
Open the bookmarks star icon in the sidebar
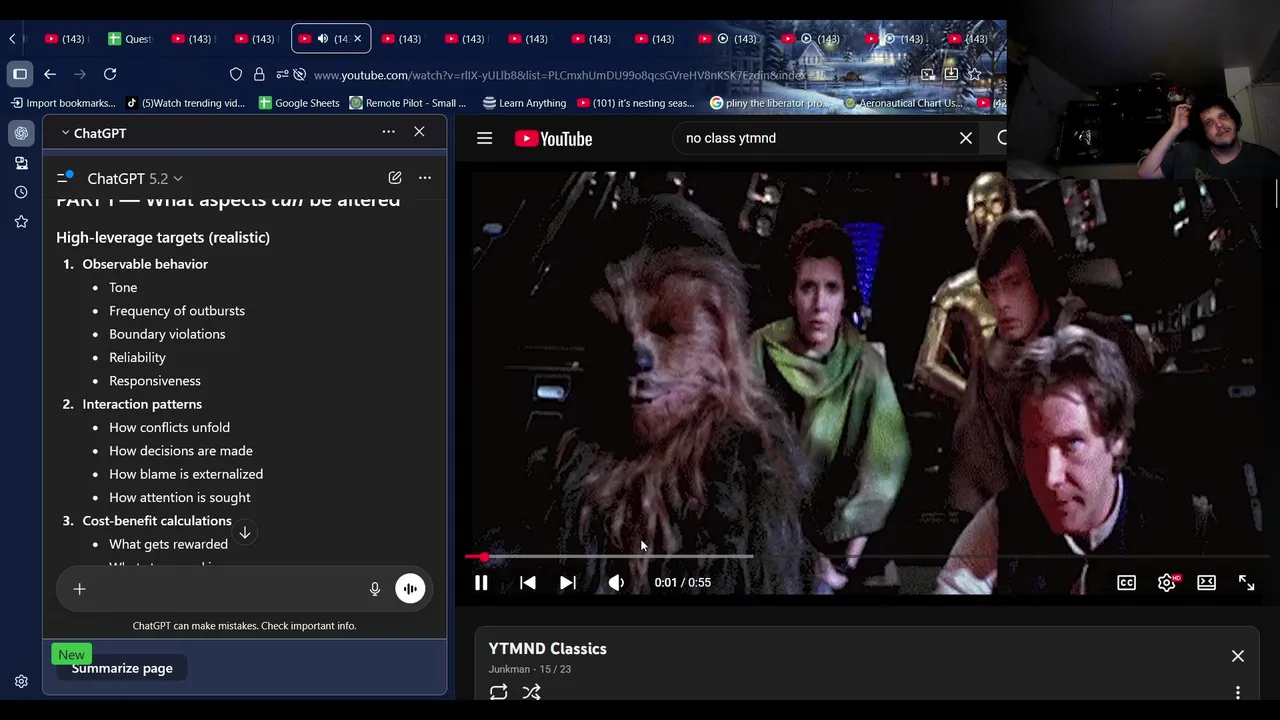coord(21,222)
